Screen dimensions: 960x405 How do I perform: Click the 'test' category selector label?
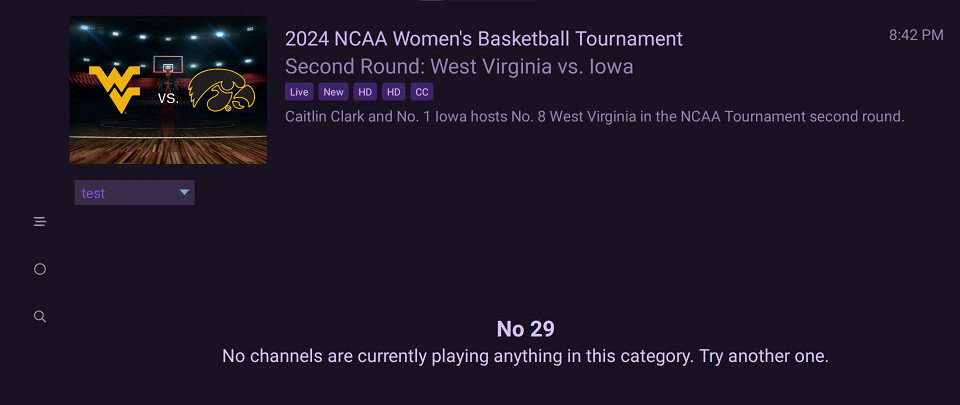(x=94, y=193)
